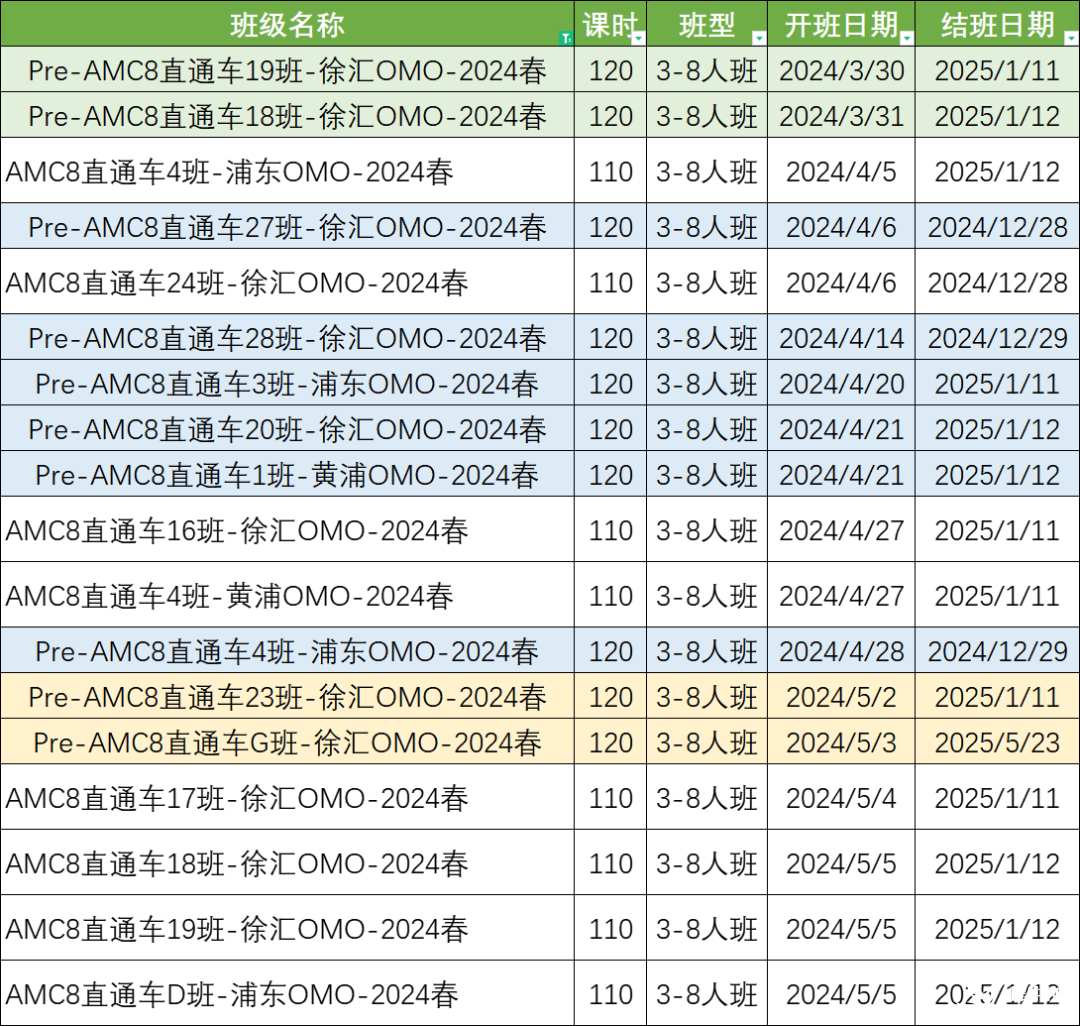This screenshot has width=1080, height=1026.
Task: Select start date 2024/4/14
Action: click(x=841, y=337)
